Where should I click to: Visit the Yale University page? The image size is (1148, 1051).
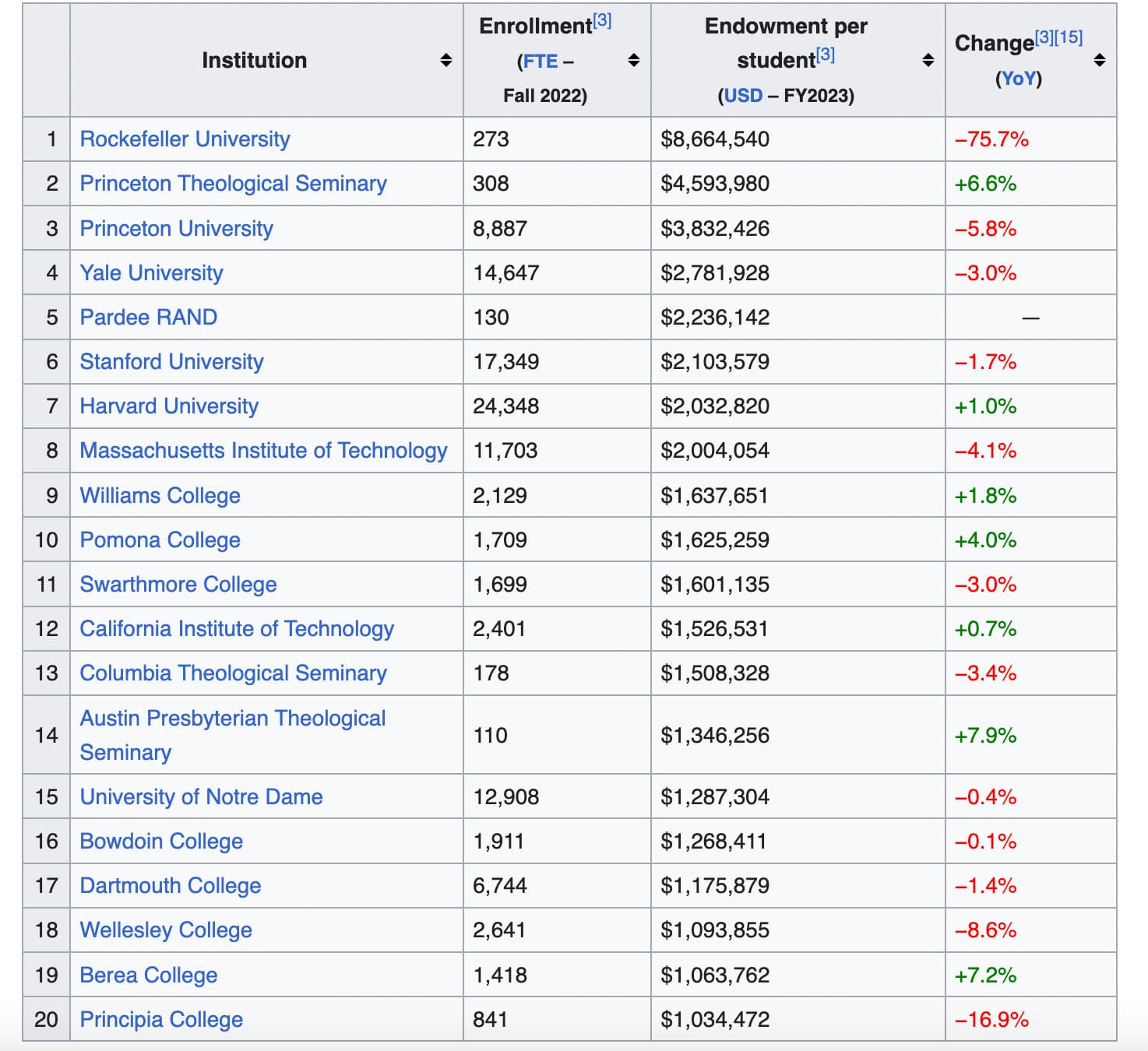pos(151,273)
